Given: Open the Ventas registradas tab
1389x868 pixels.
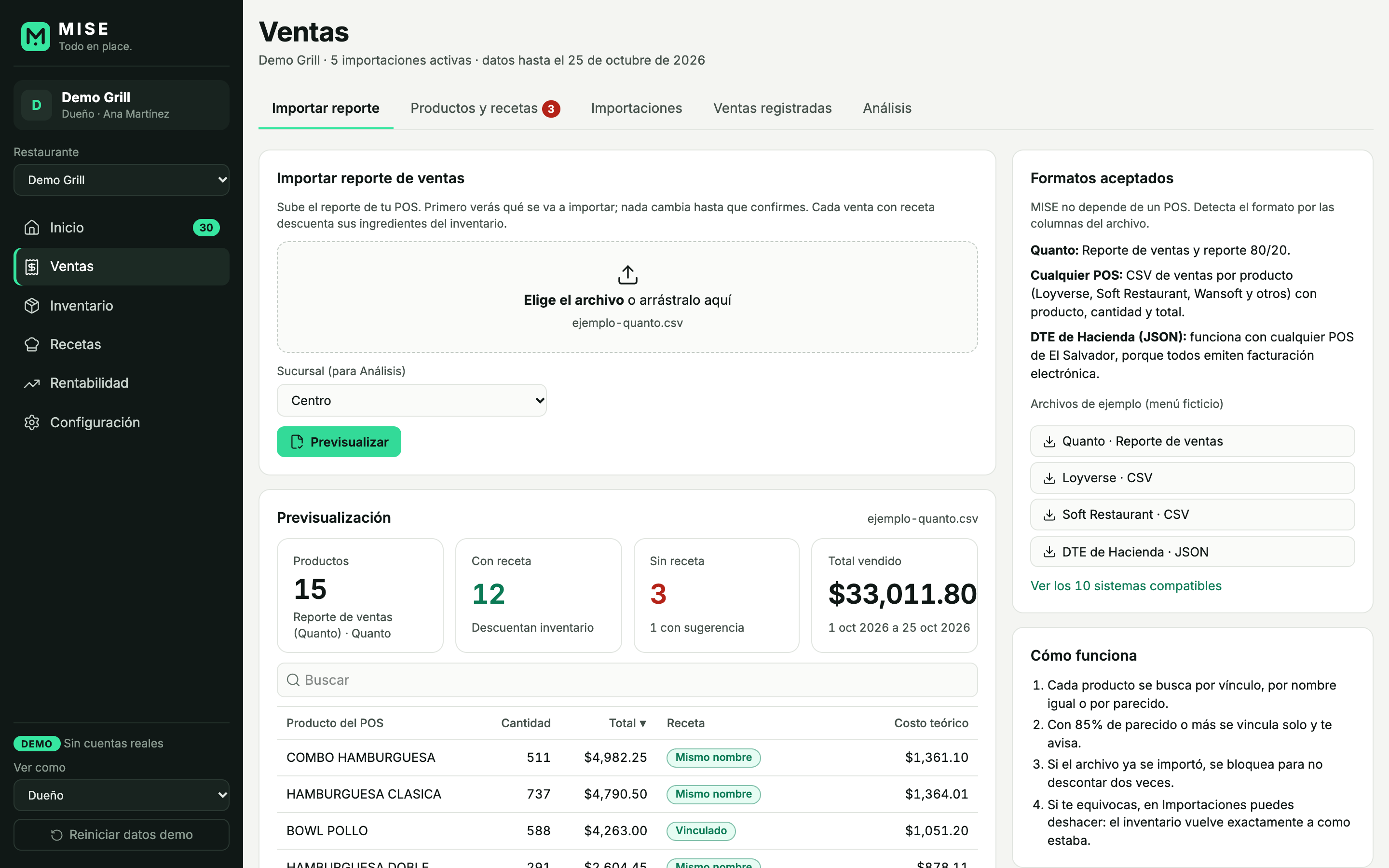Looking at the screenshot, I should [772, 108].
